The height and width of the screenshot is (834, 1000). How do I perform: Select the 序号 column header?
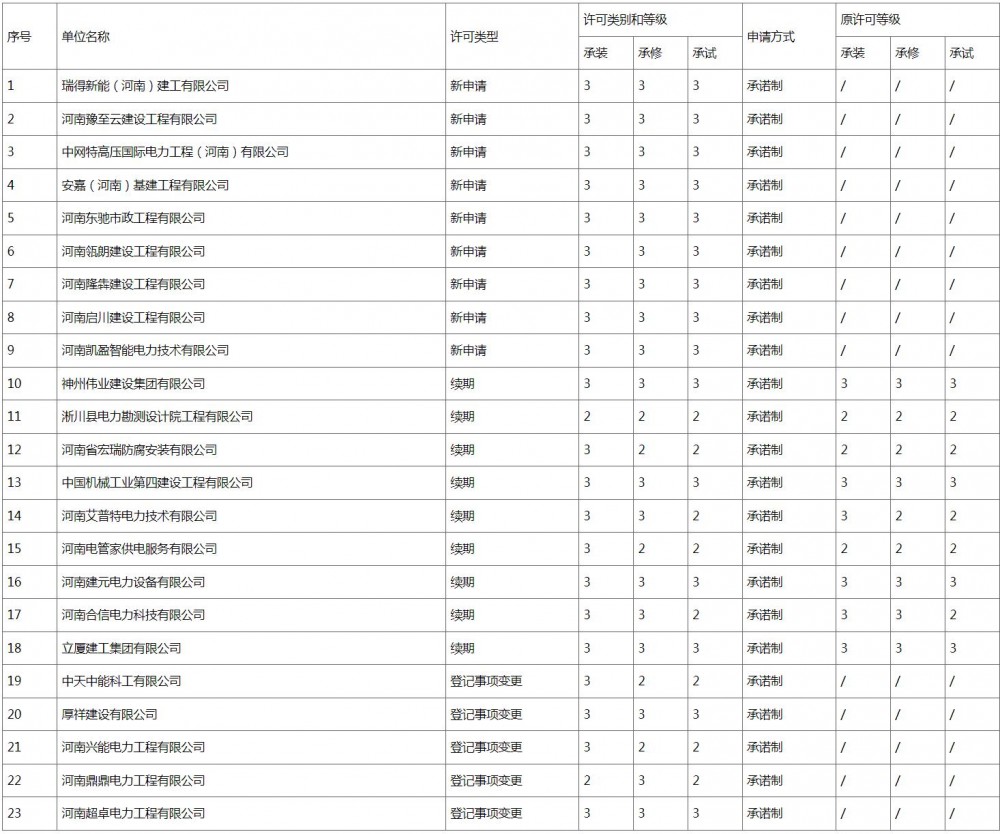coord(19,36)
